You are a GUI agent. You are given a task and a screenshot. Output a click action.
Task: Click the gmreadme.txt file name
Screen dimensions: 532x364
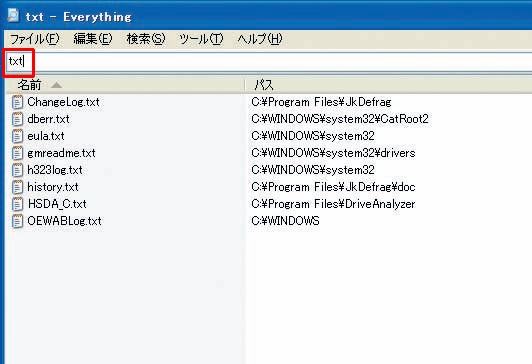click(61, 153)
